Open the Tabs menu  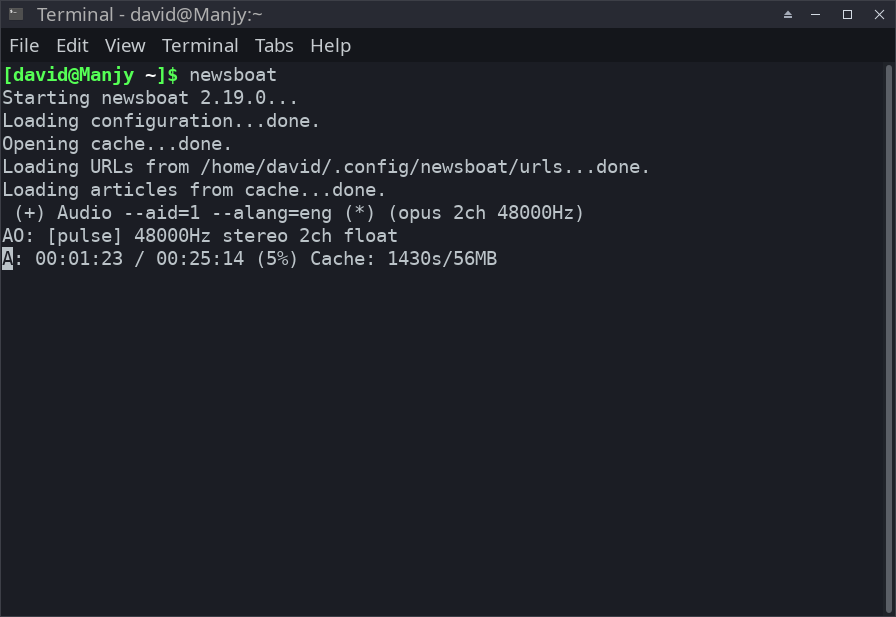pyautogui.click(x=274, y=46)
